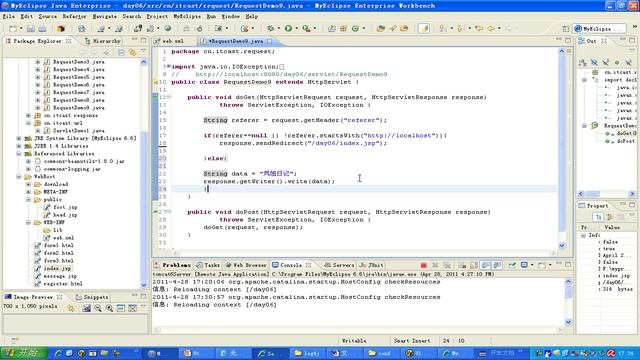Collapse the WebRoot folder node
This screenshot has height=360, width=640.
coord(19,177)
